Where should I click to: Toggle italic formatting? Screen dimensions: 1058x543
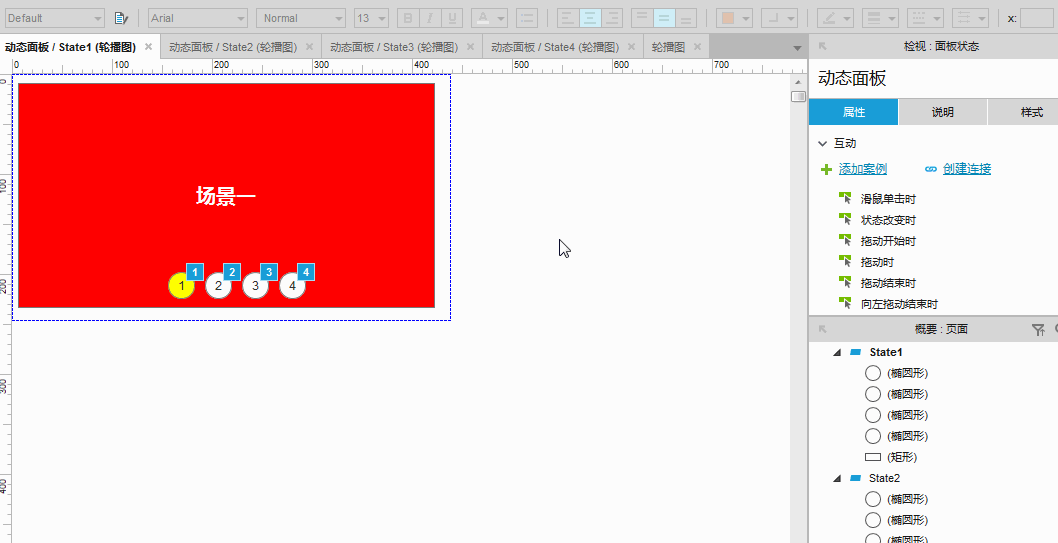430,18
